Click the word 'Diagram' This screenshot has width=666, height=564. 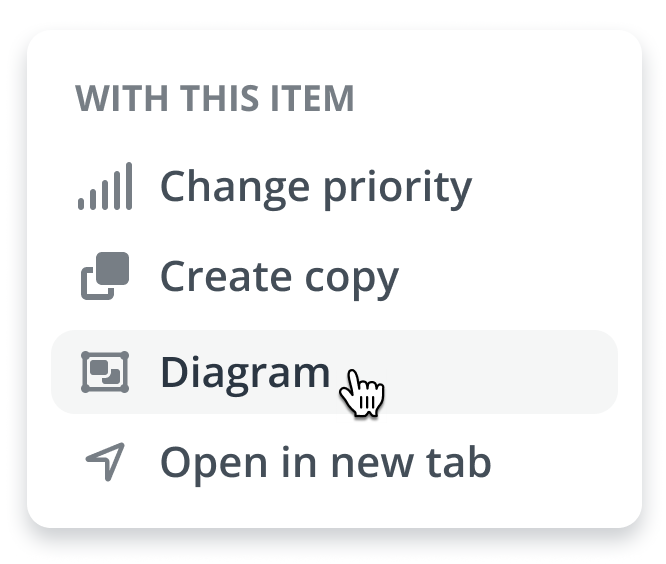pos(244,372)
